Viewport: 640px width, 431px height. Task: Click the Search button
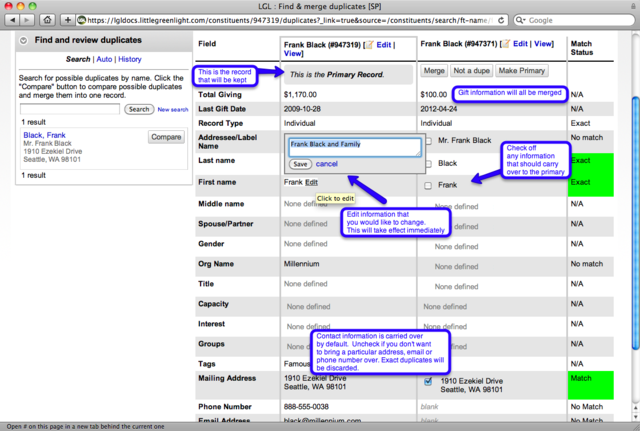139,109
